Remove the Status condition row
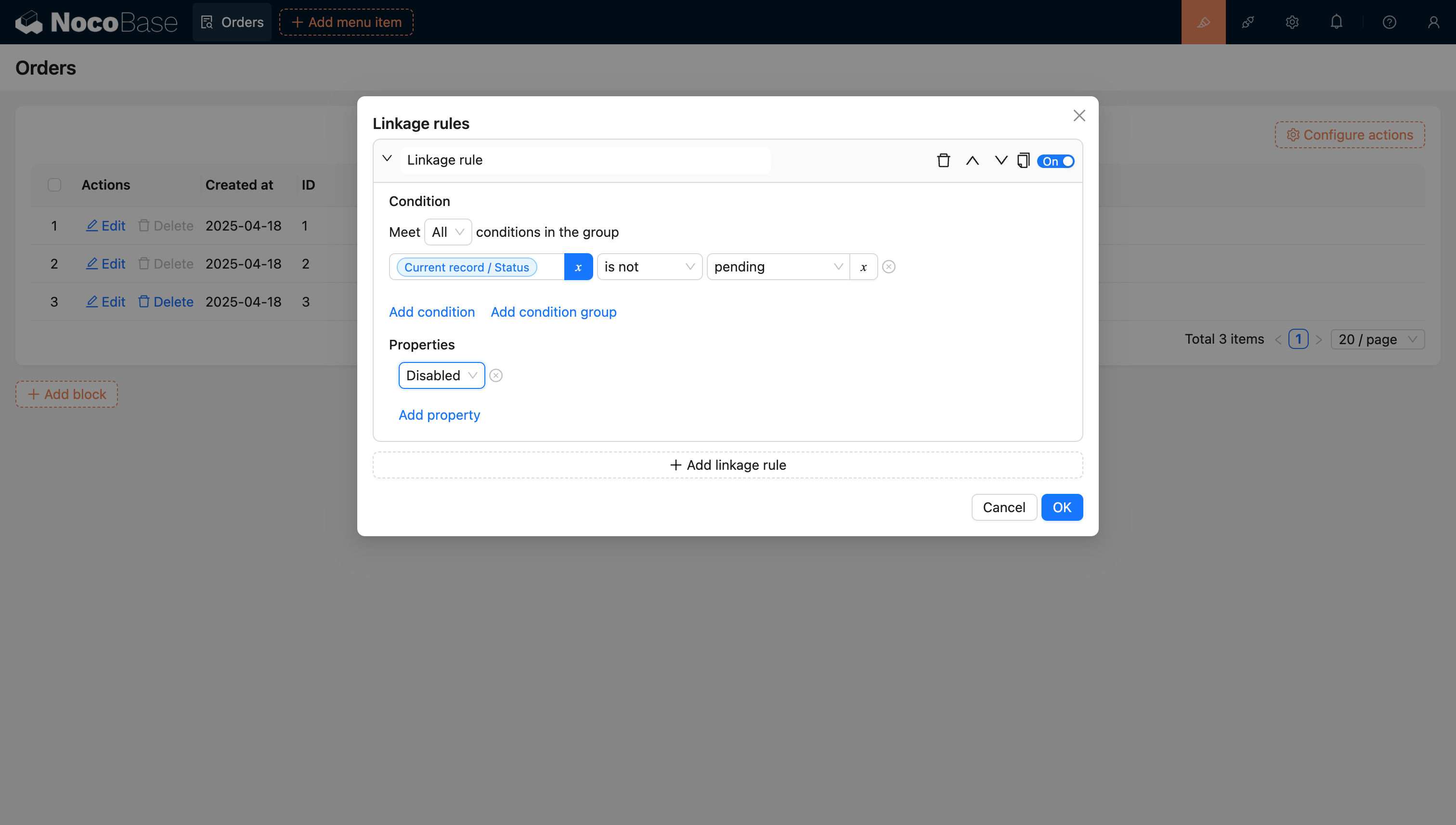This screenshot has height=825, width=1456. (889, 267)
